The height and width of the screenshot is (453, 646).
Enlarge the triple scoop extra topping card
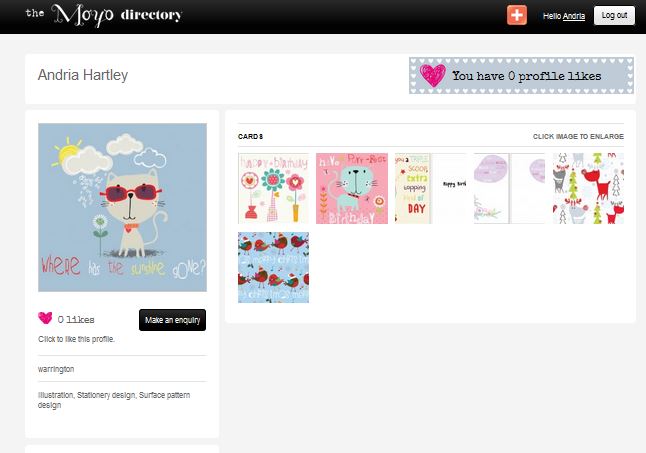tap(431, 189)
